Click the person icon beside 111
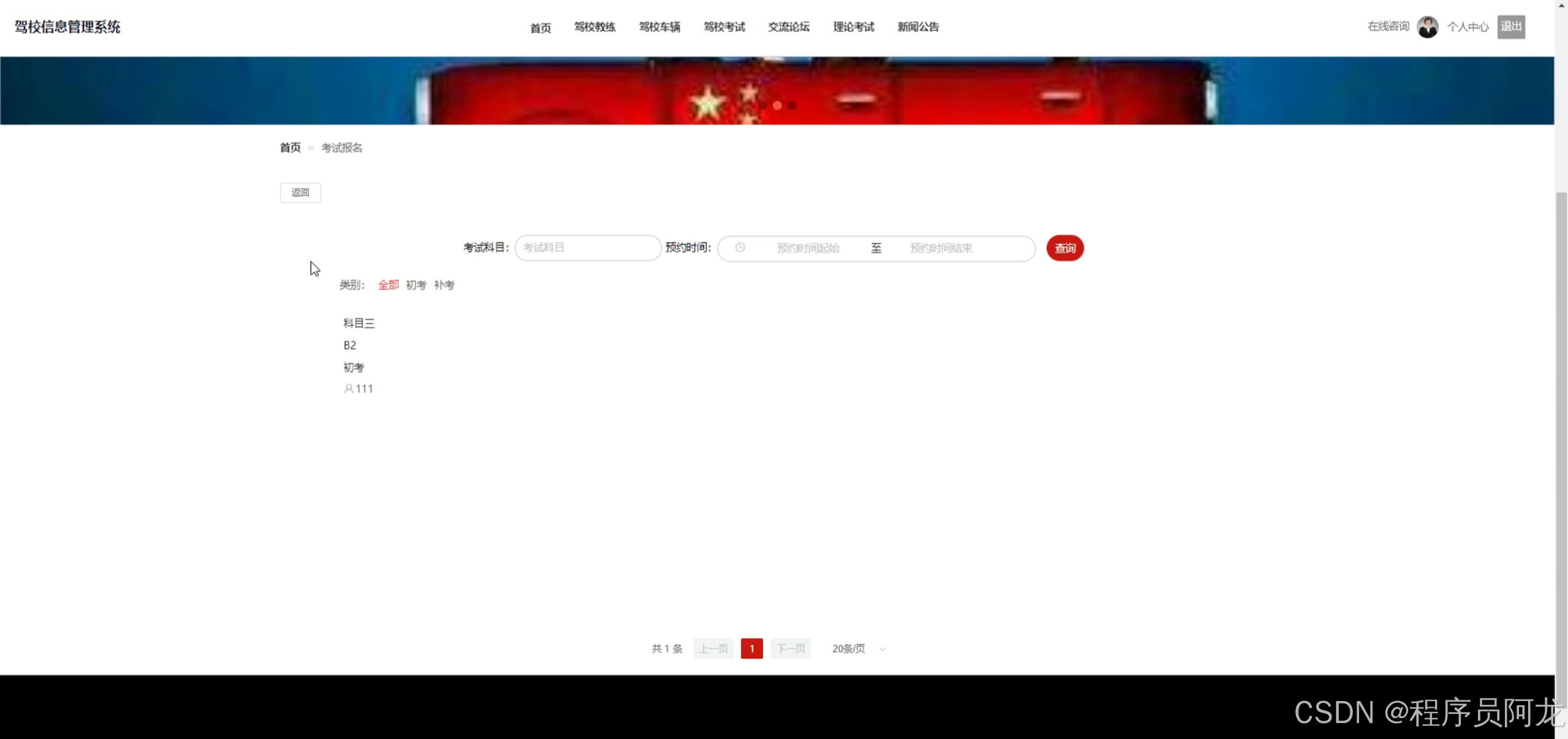The image size is (1568, 739). click(349, 389)
